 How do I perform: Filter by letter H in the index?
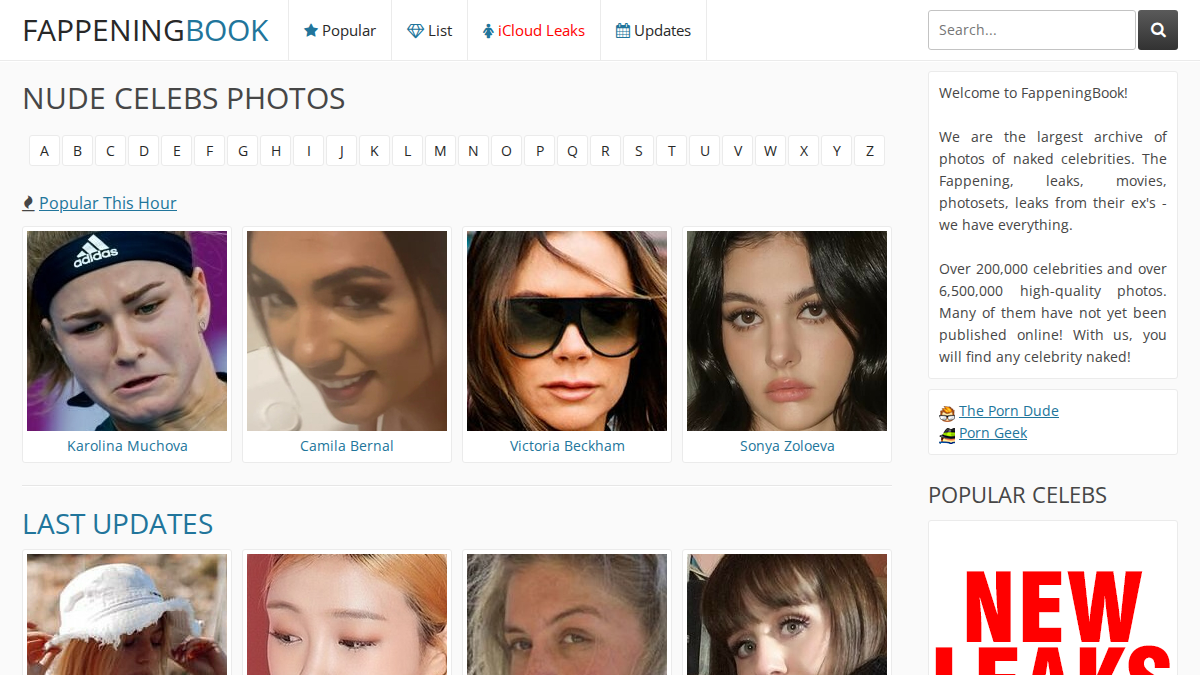[x=276, y=151]
